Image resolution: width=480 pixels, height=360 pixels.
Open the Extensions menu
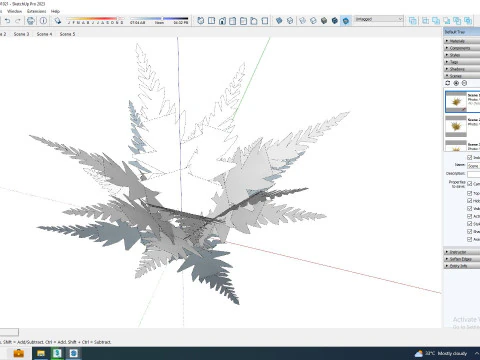point(36,11)
